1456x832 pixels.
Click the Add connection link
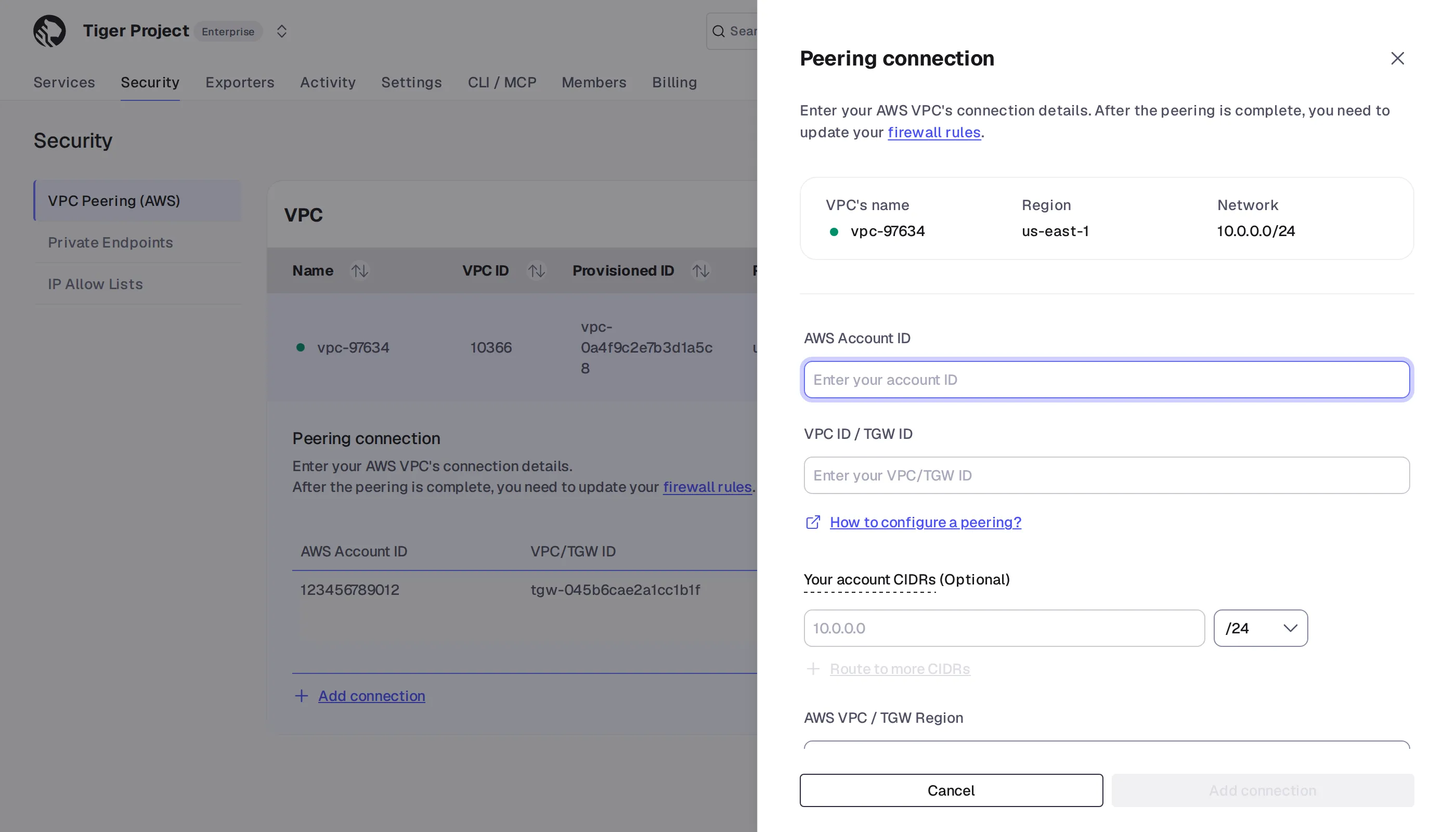coord(371,695)
